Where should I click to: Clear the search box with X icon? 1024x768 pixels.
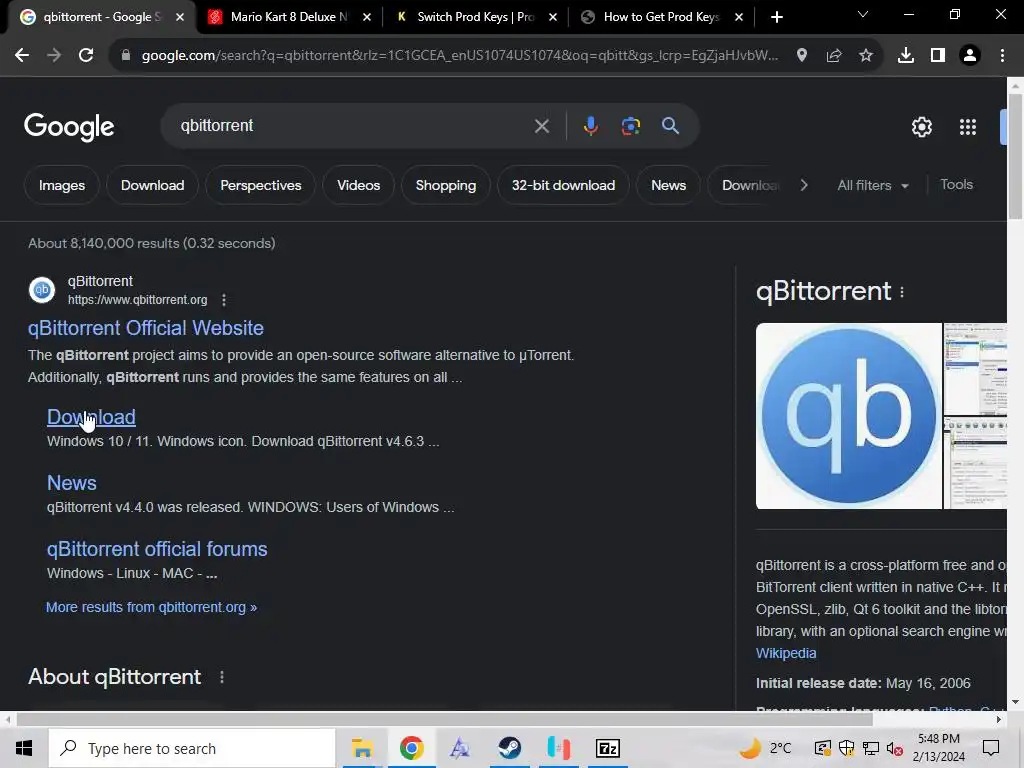click(541, 126)
